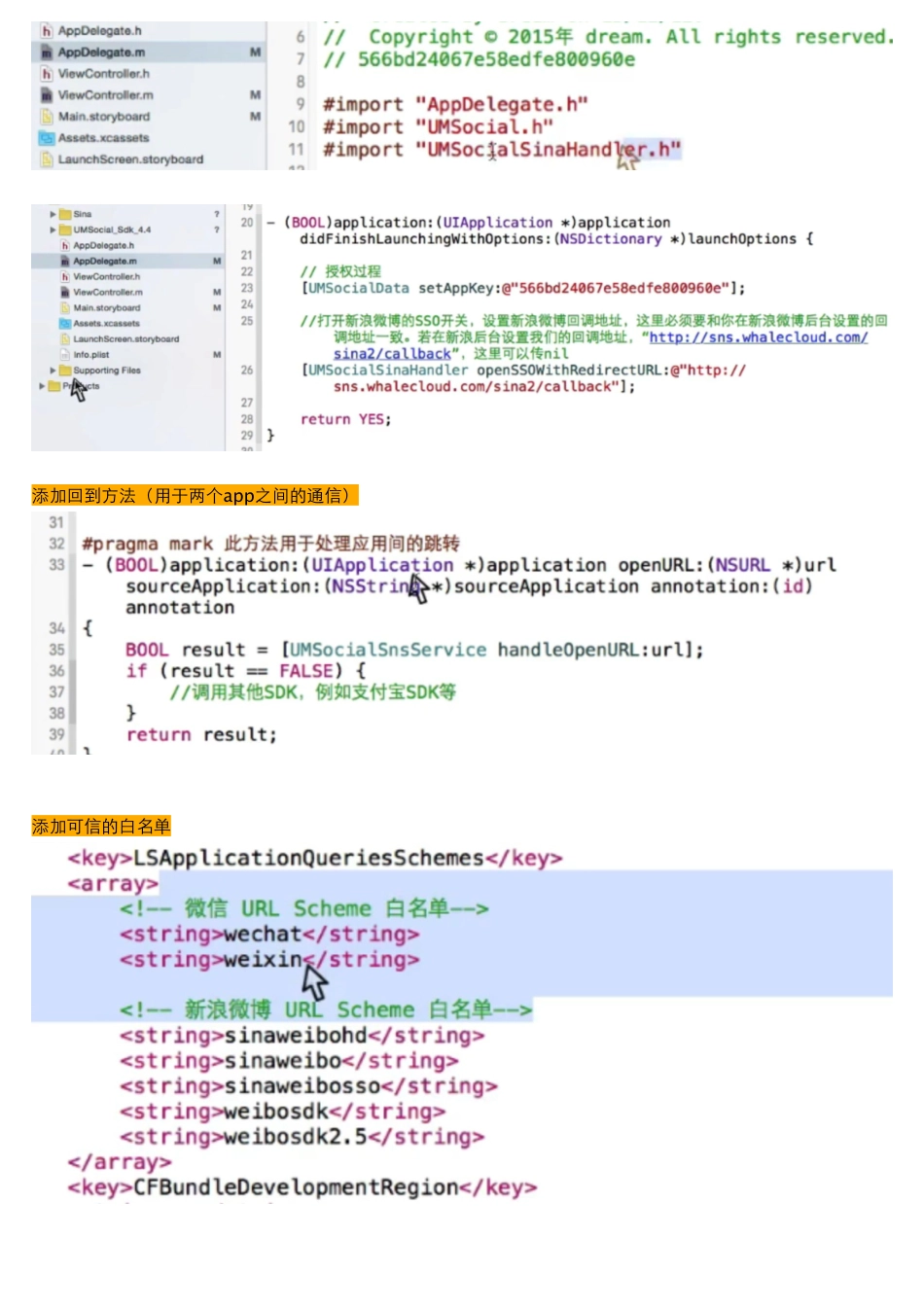This screenshot has width=924, height=1308.
Task: Expand the Products group disclosure triangle
Action: pos(42,386)
